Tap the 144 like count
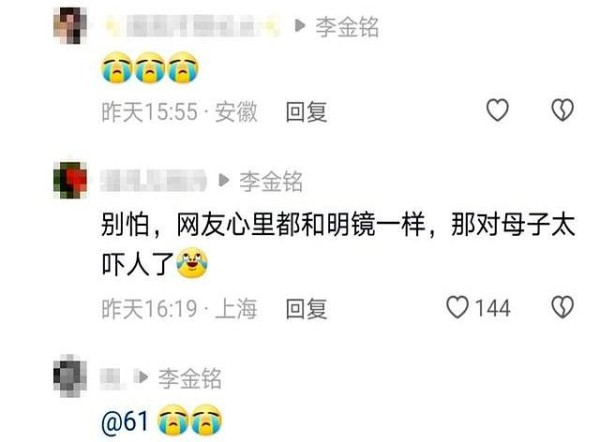 tap(493, 308)
